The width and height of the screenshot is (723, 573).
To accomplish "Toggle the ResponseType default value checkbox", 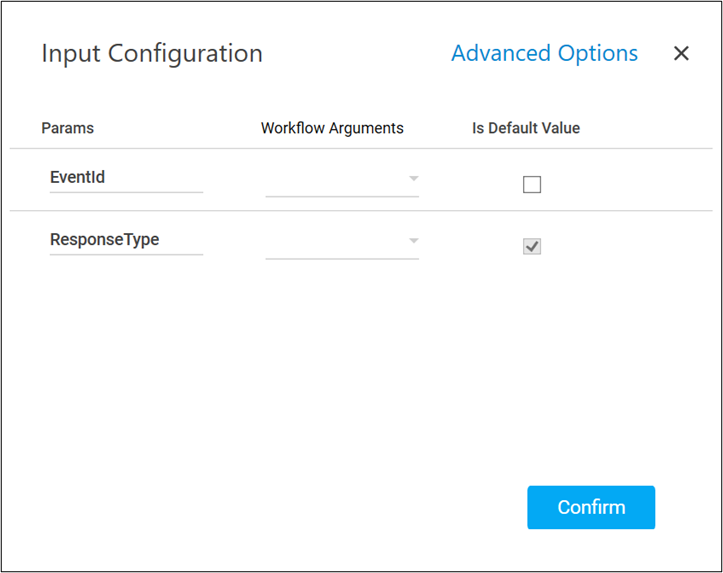I will pyautogui.click(x=532, y=246).
